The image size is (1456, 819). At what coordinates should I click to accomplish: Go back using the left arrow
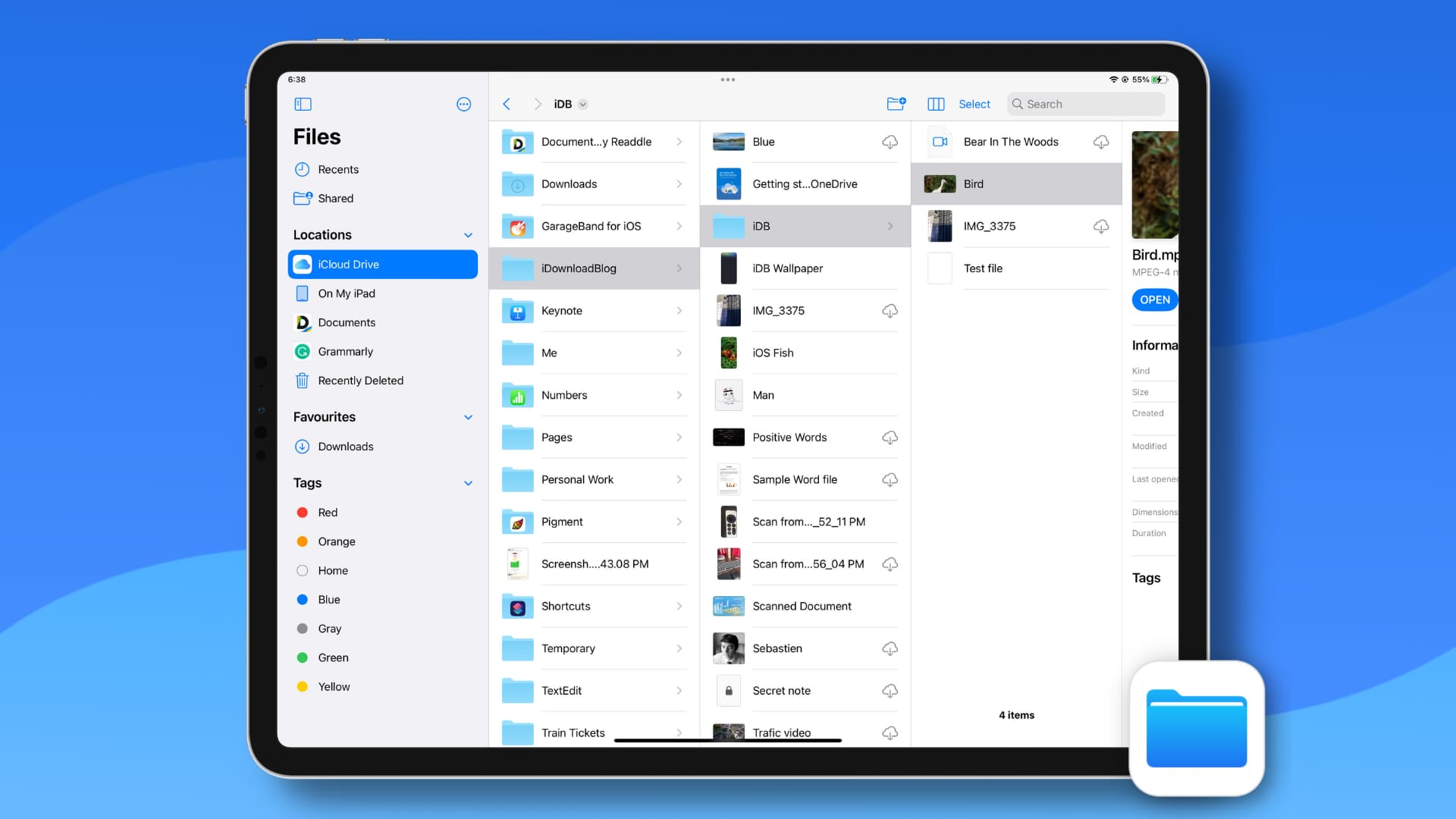pos(507,104)
